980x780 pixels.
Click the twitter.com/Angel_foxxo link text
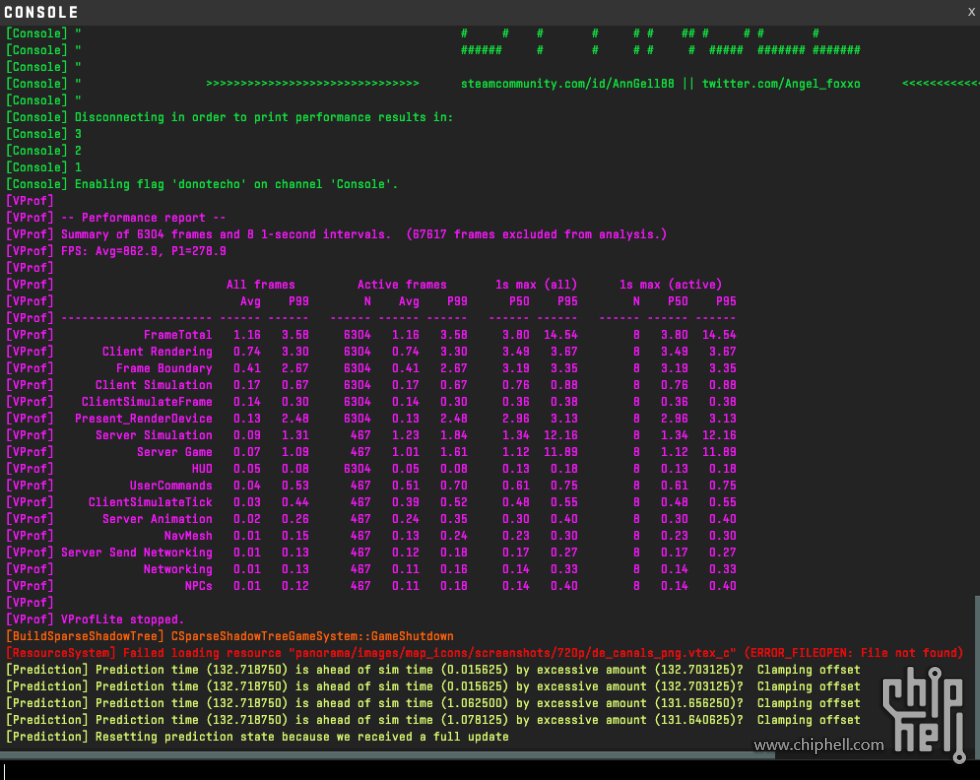click(780, 83)
